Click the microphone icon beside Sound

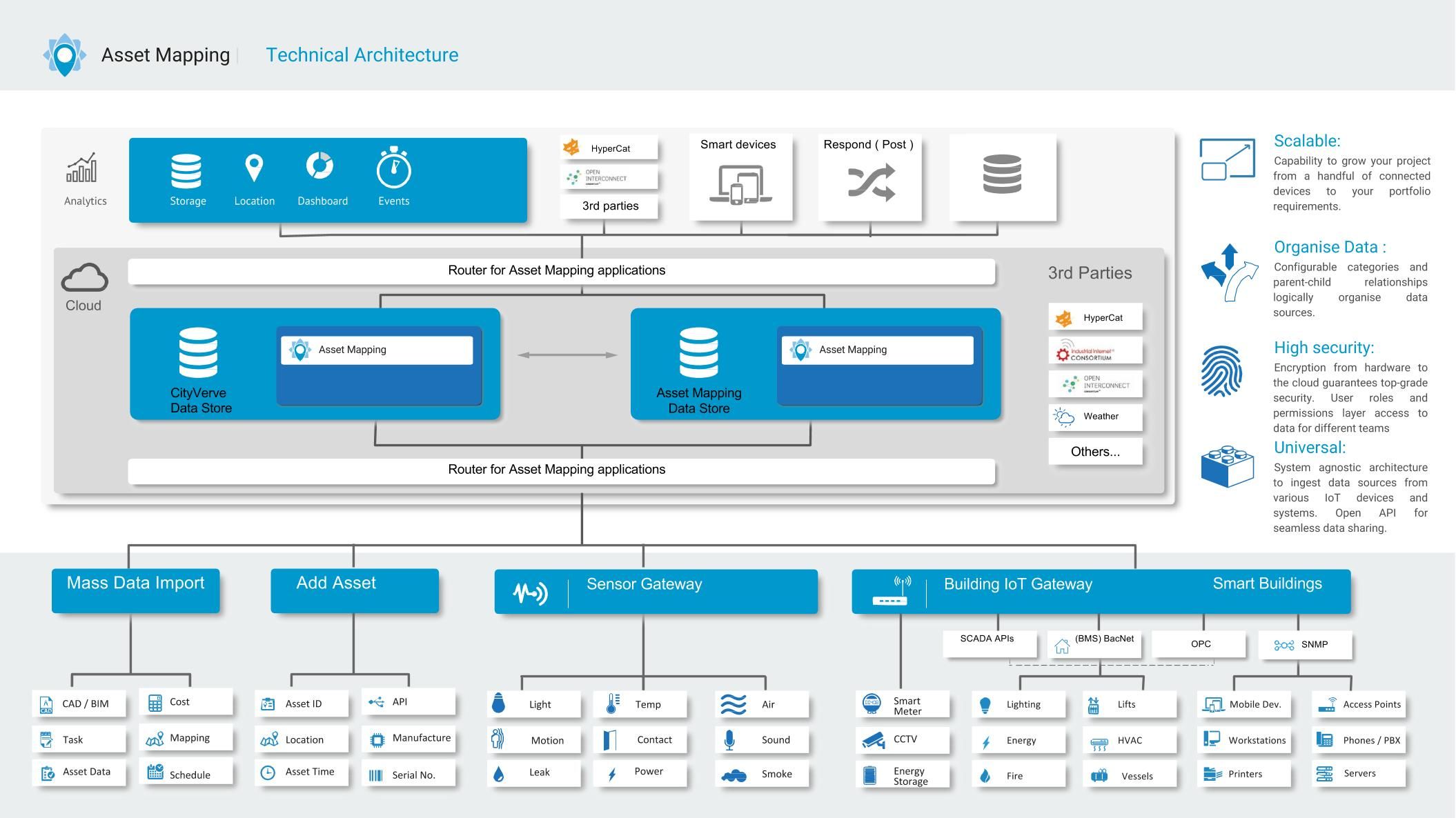pyautogui.click(x=729, y=740)
